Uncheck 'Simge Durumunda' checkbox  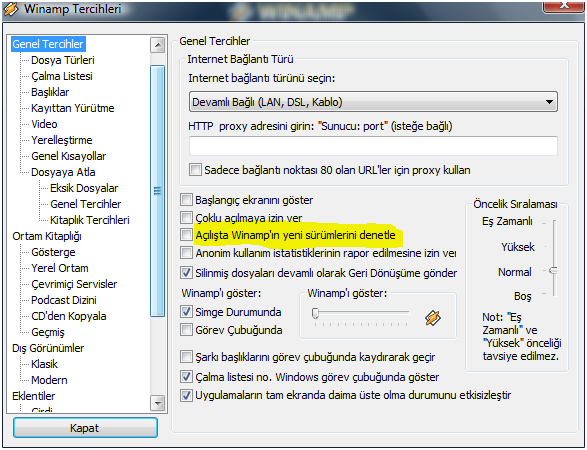coord(186,311)
